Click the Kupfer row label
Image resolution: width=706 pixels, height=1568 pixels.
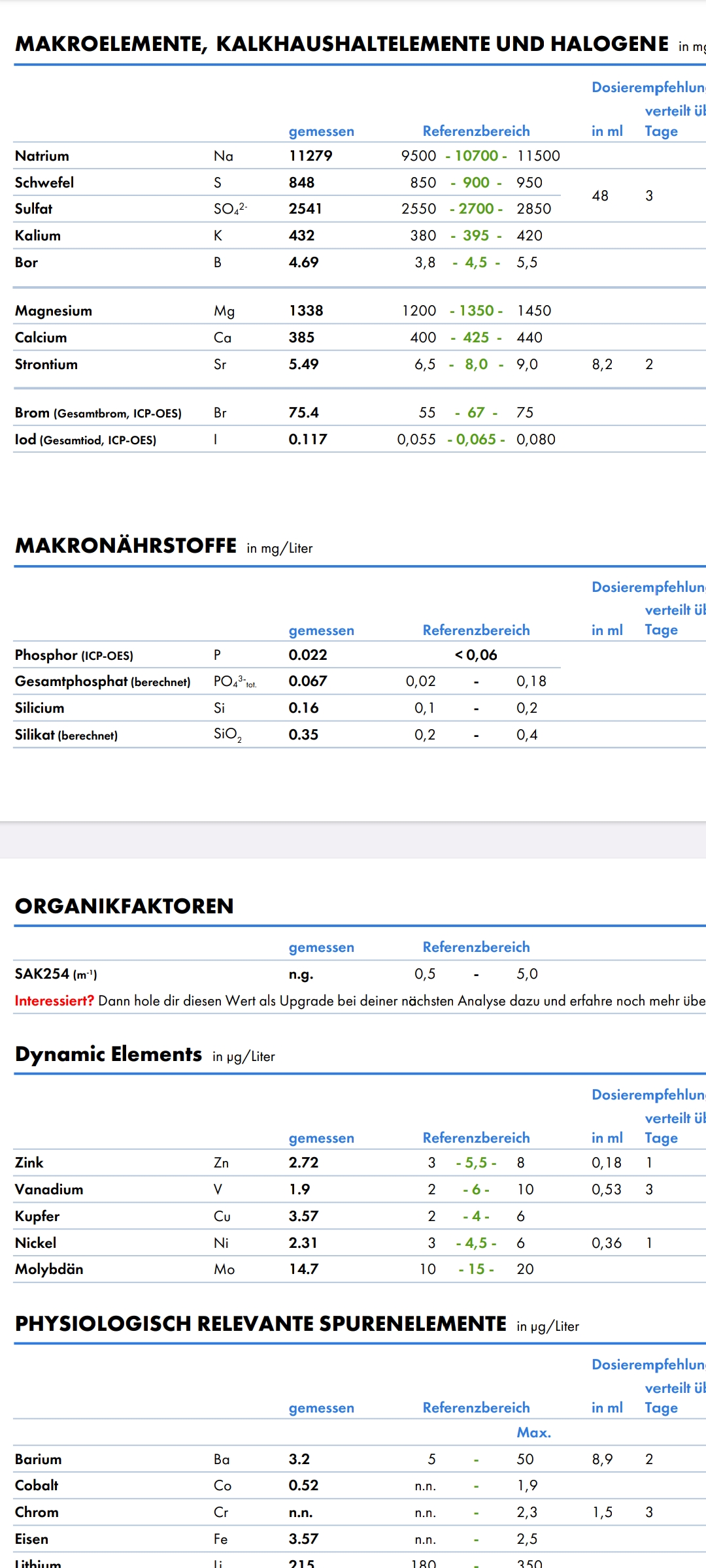point(37,1216)
